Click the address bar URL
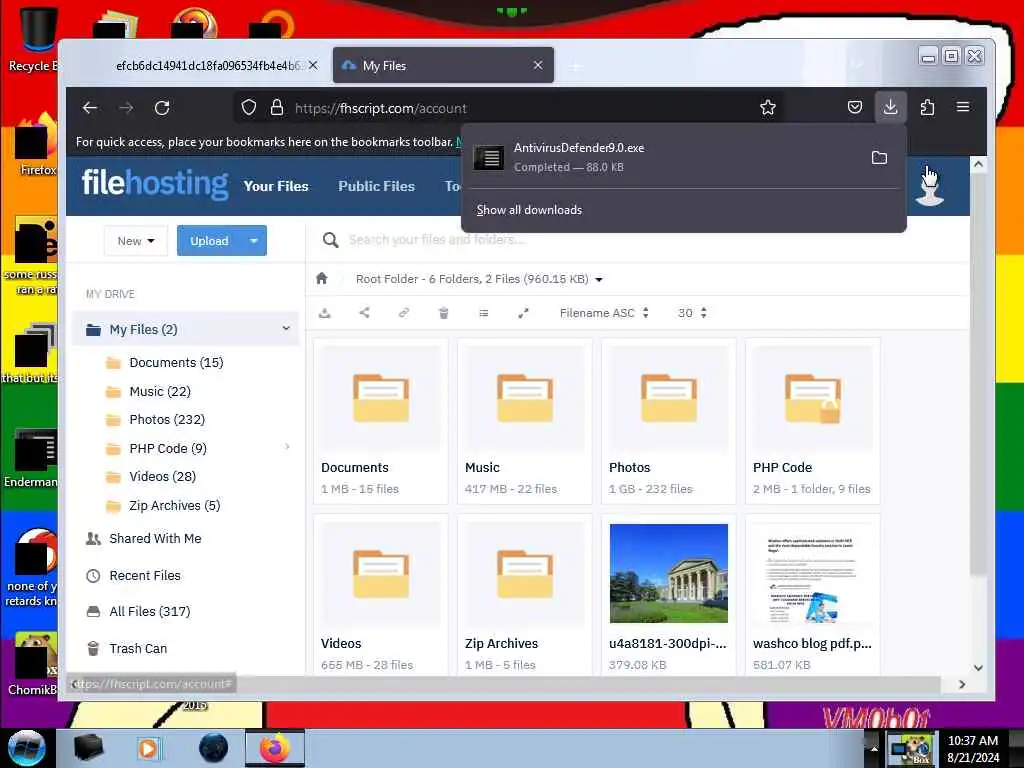 (381, 108)
